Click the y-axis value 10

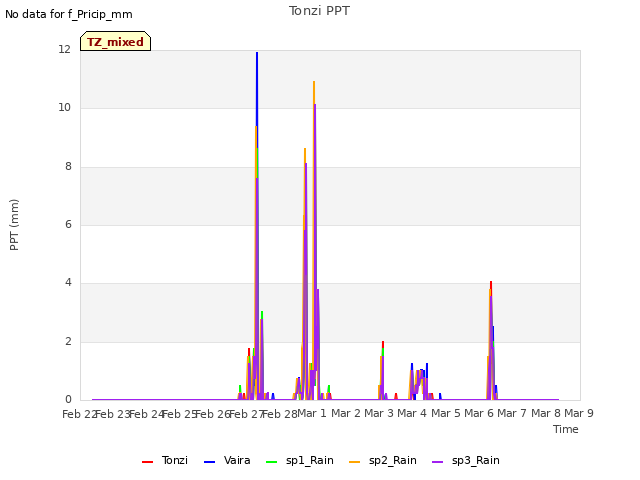[x=64, y=108]
